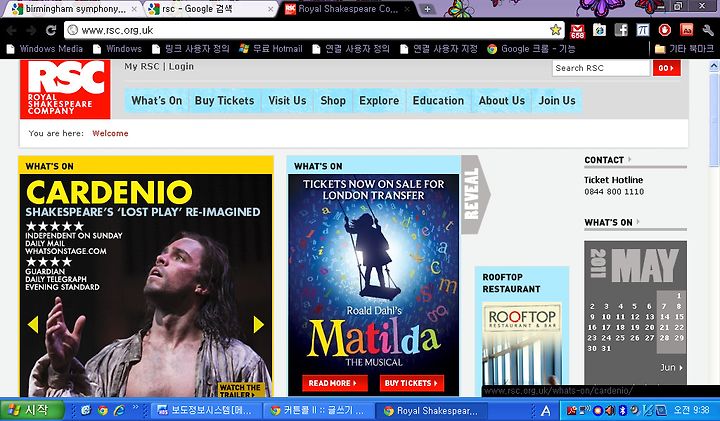Click the Rooftop Restaurant heading
The height and width of the screenshot is (421, 720).
[511, 283]
